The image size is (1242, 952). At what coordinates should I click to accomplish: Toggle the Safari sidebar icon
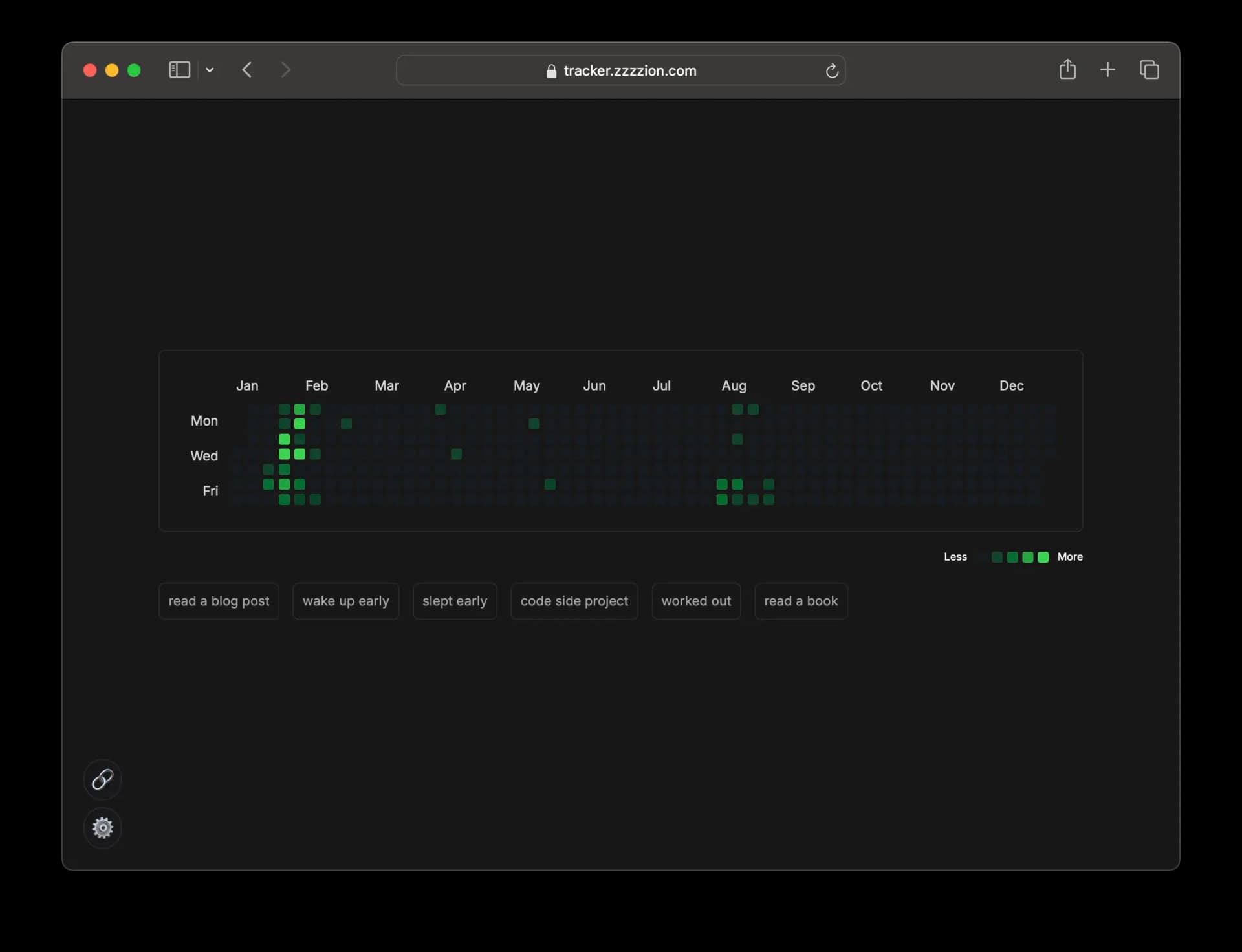[179, 70]
